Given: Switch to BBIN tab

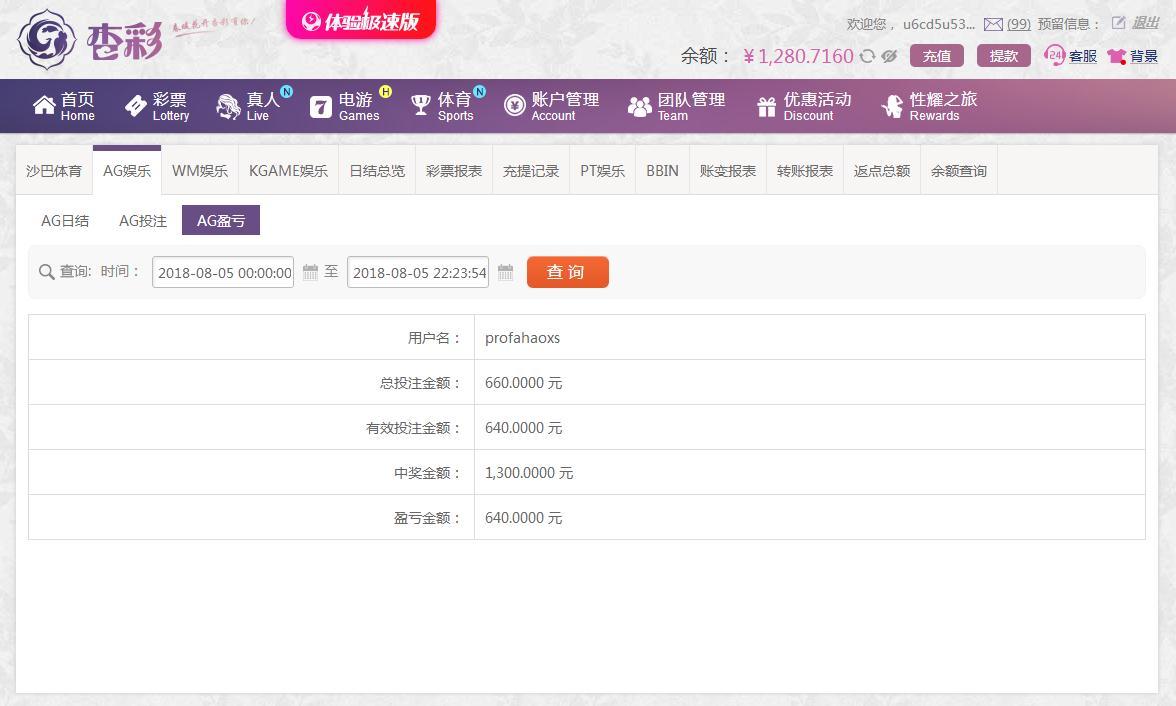Looking at the screenshot, I should pyautogui.click(x=662, y=170).
